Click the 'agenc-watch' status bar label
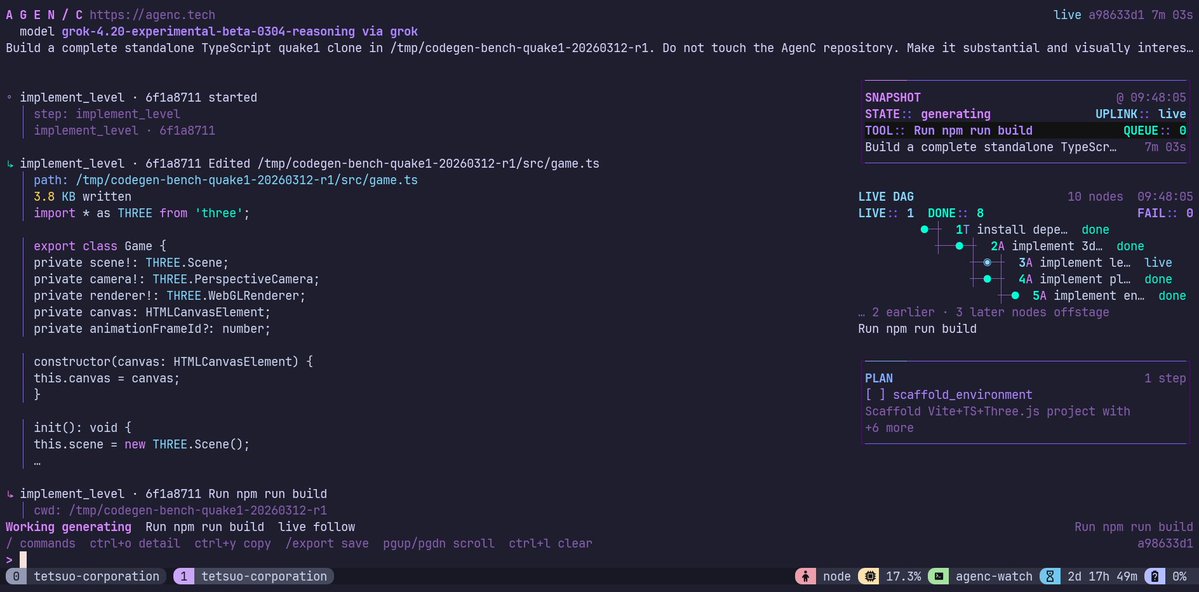The height and width of the screenshot is (592, 1199). click(x=994, y=577)
